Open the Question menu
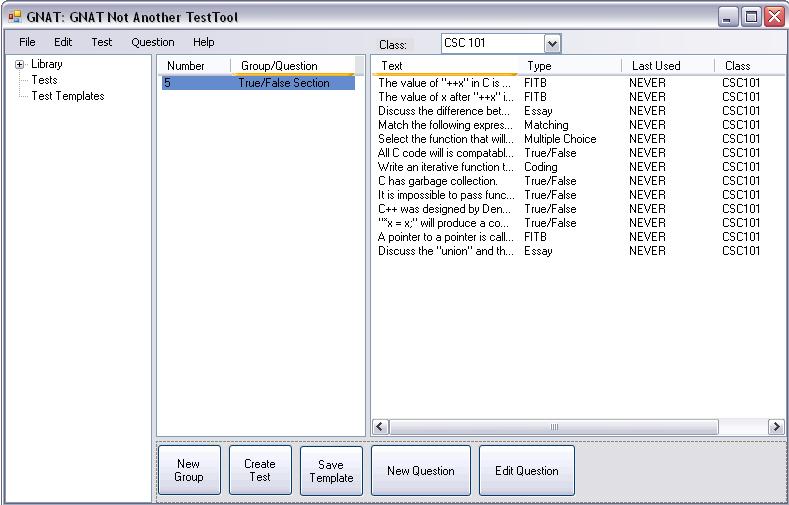 pyautogui.click(x=152, y=42)
